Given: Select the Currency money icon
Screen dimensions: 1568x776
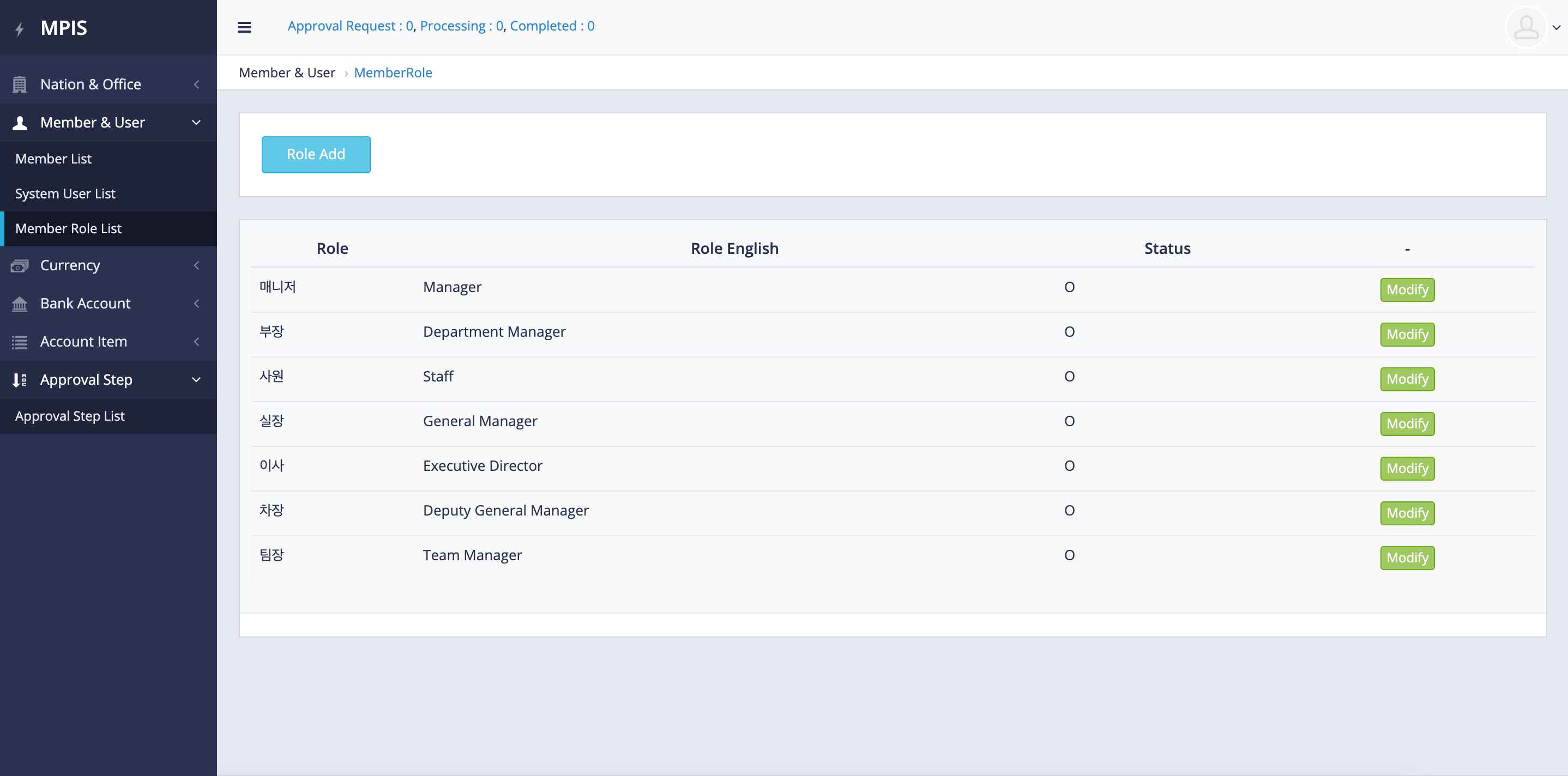Looking at the screenshot, I should 20,265.
